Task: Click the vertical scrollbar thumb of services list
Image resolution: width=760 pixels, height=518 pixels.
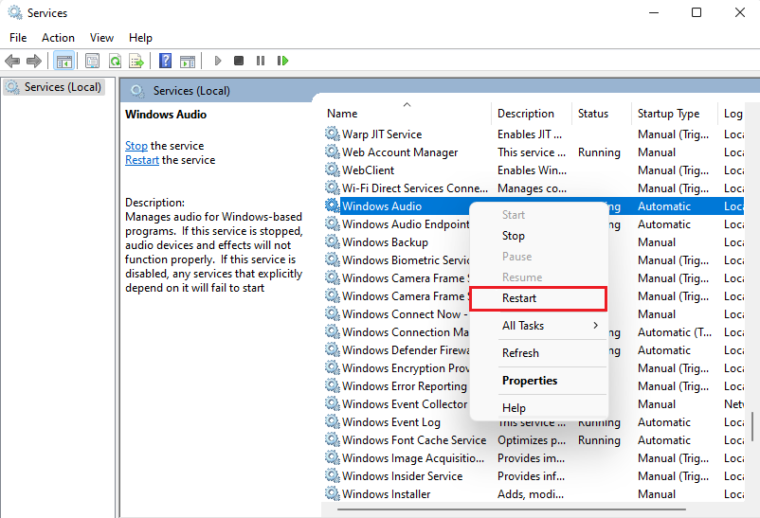Action: coord(753,427)
